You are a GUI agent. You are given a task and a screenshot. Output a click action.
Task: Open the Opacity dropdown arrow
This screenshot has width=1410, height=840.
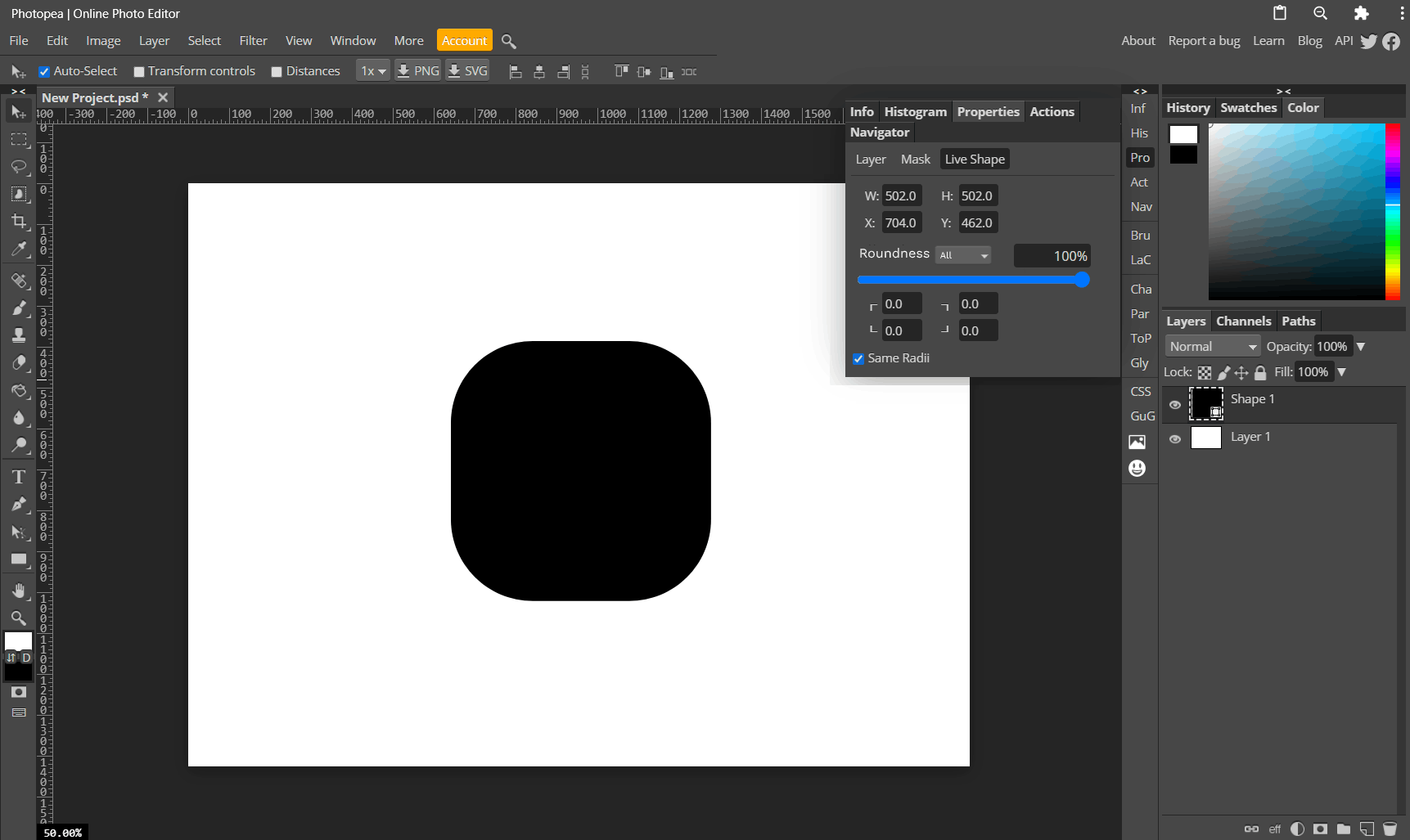(x=1361, y=346)
